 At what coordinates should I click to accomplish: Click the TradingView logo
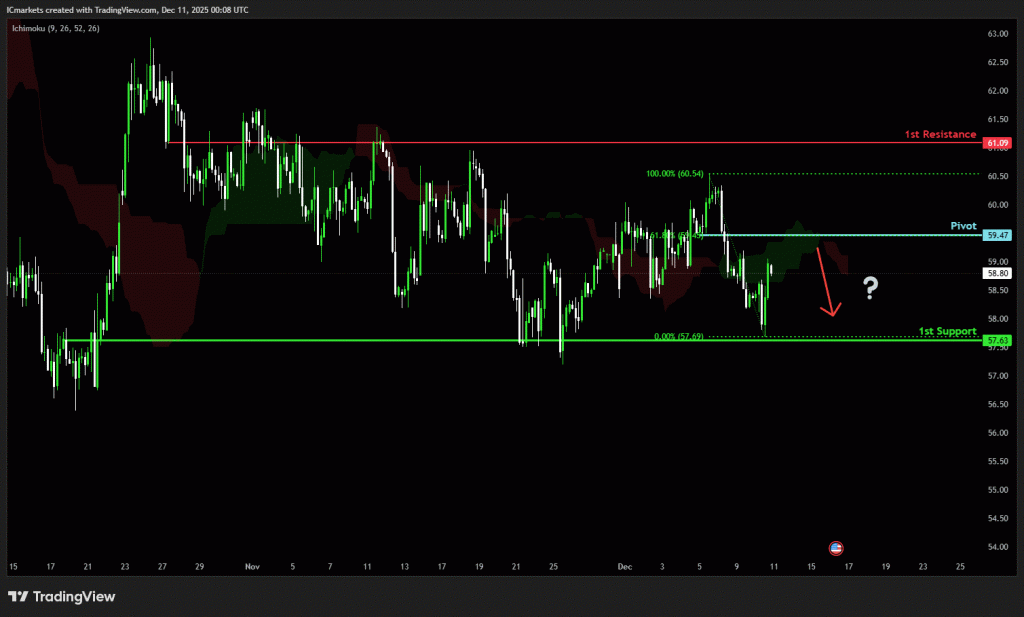pyautogui.click(x=62, y=597)
